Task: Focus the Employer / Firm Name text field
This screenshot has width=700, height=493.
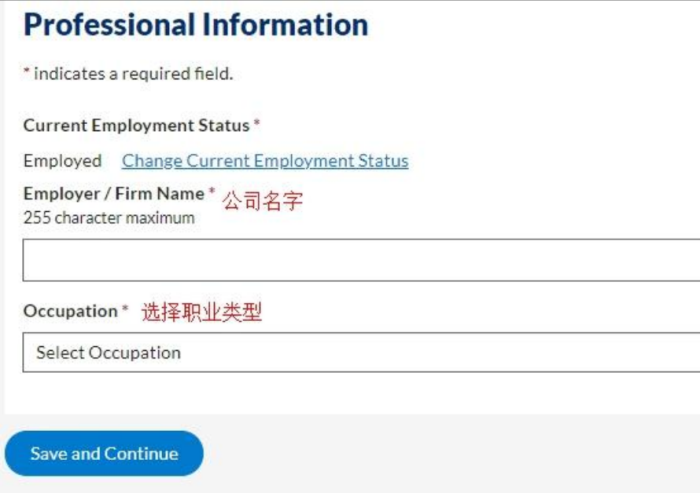Action: coord(360,260)
